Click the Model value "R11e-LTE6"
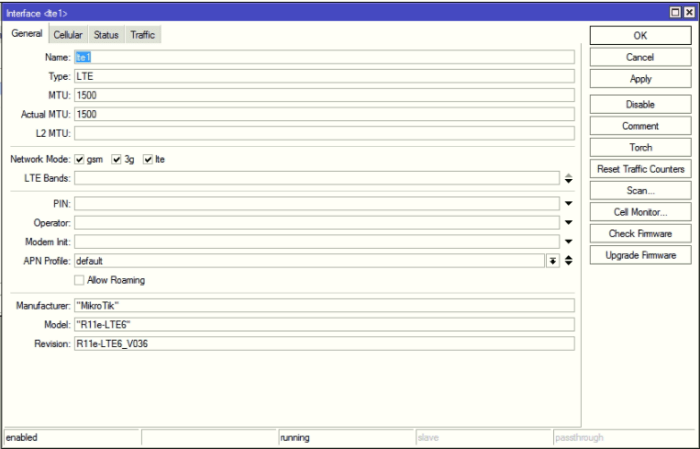 (x=324, y=324)
